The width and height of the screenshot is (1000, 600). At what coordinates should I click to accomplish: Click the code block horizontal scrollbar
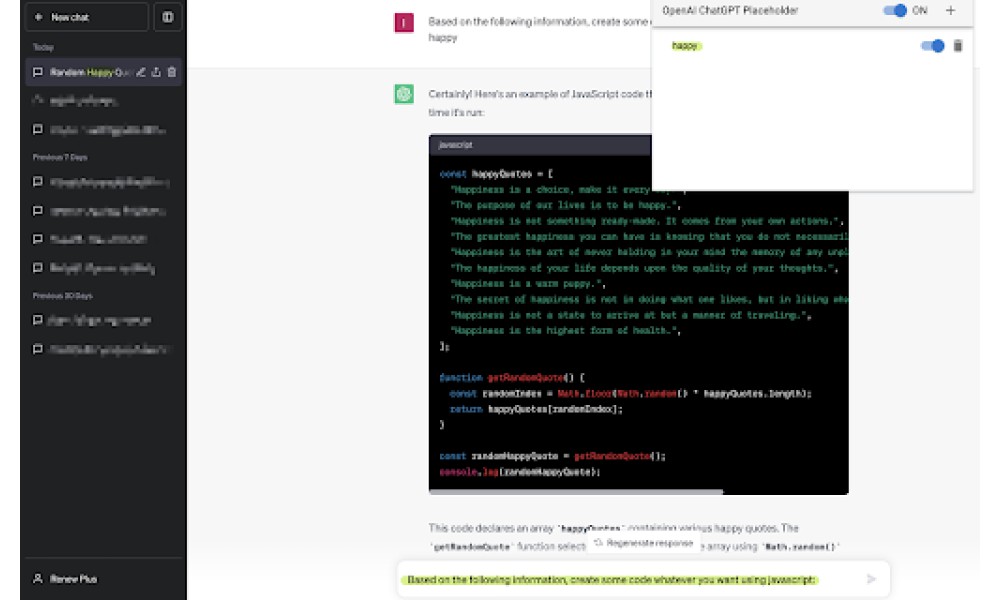(x=577, y=492)
